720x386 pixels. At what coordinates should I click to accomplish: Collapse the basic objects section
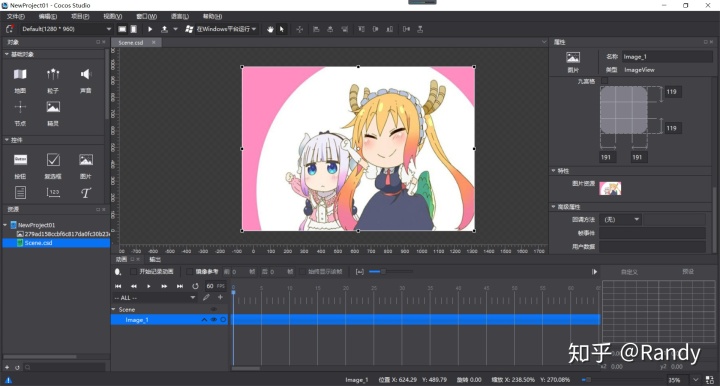click(x=6, y=54)
